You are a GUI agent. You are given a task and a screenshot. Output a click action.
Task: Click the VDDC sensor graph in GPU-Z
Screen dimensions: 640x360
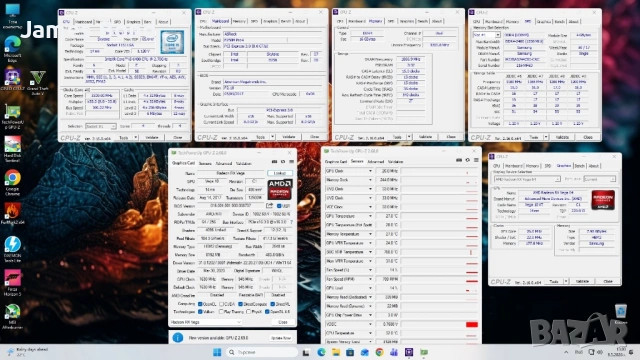coord(439,324)
